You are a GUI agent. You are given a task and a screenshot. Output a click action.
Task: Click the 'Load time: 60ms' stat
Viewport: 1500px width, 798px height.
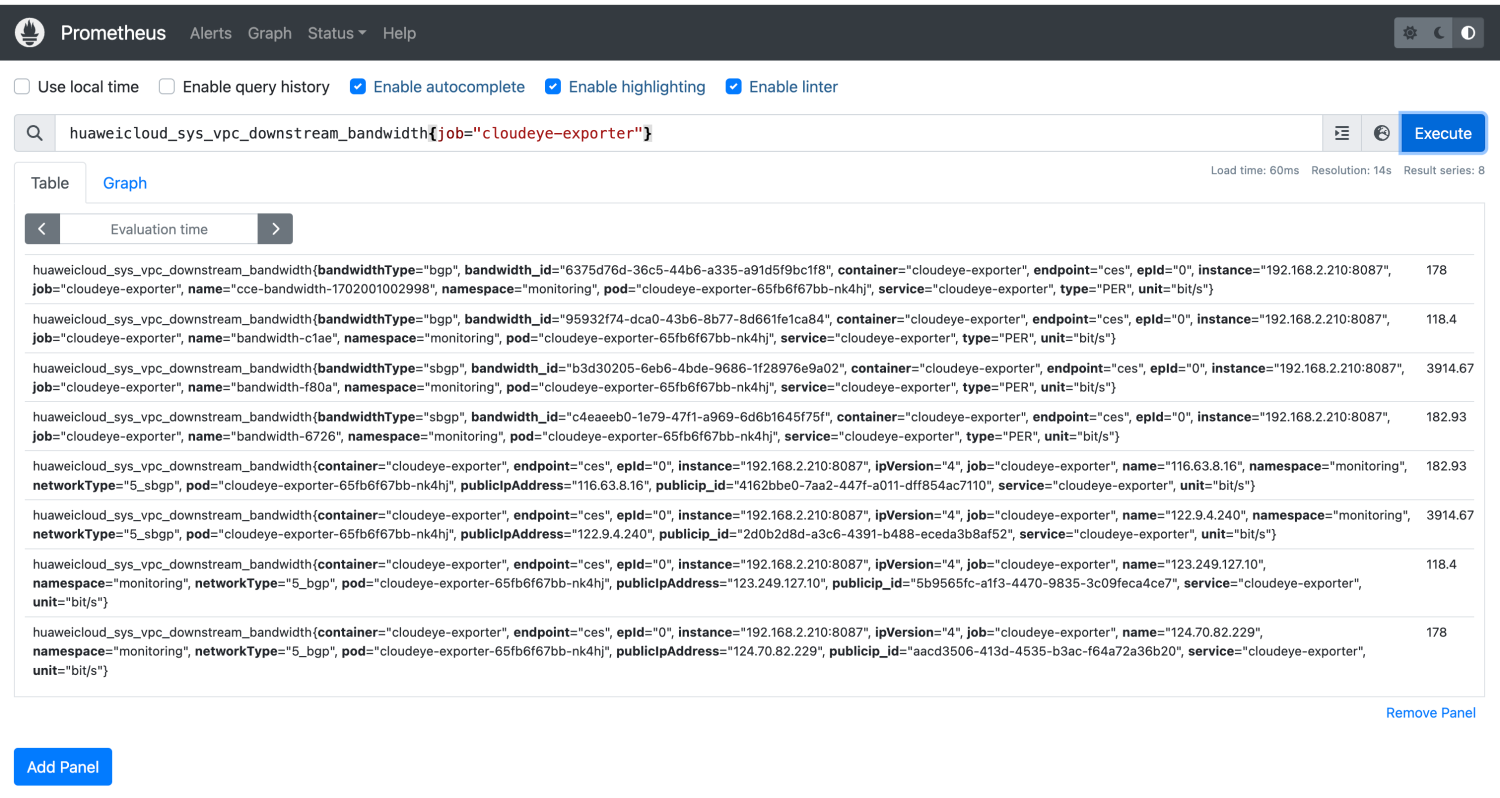tap(1255, 171)
